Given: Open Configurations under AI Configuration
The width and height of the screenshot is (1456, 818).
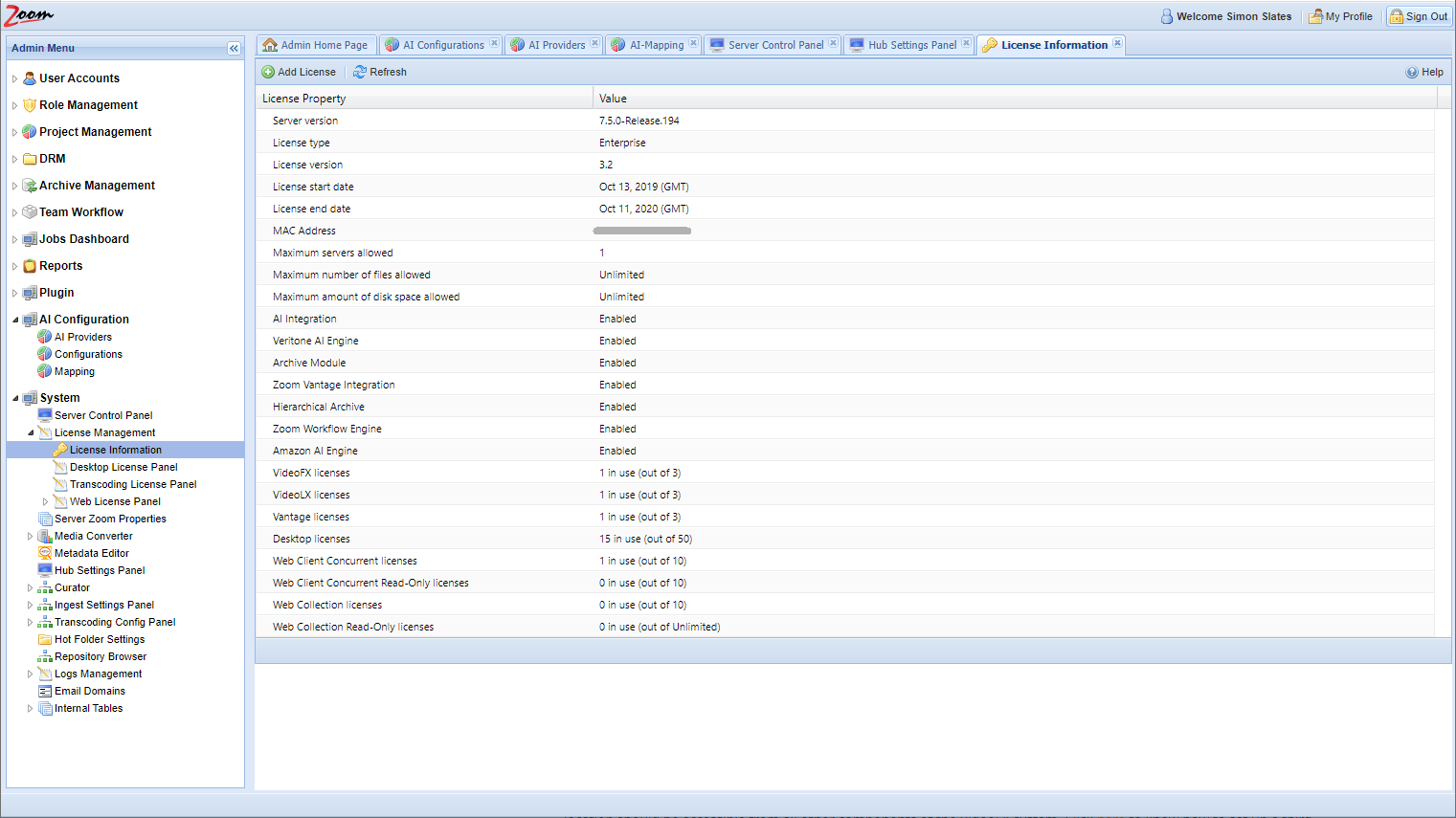Looking at the screenshot, I should 88,354.
